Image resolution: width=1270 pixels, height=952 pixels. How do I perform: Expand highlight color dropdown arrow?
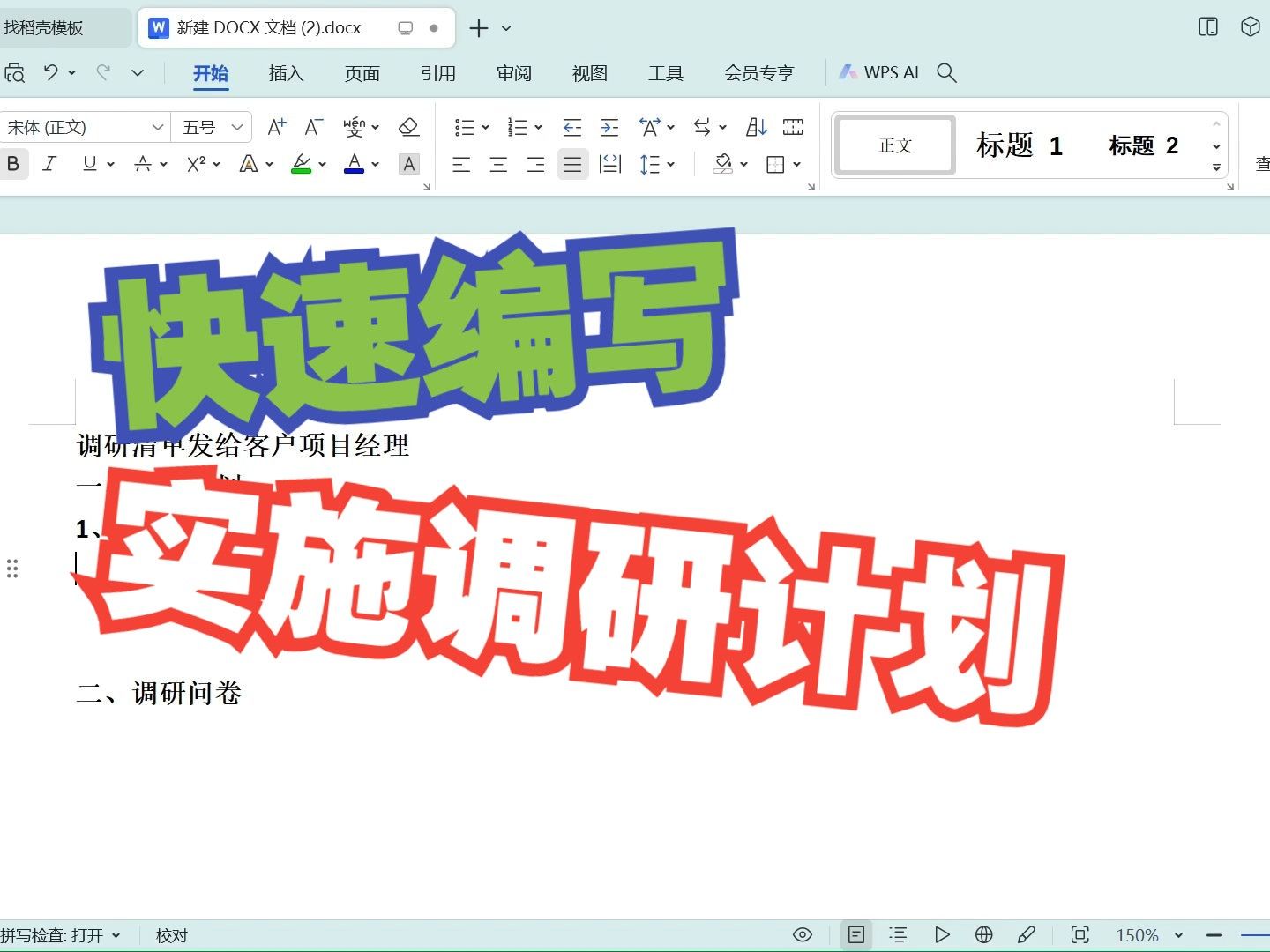coord(323,165)
